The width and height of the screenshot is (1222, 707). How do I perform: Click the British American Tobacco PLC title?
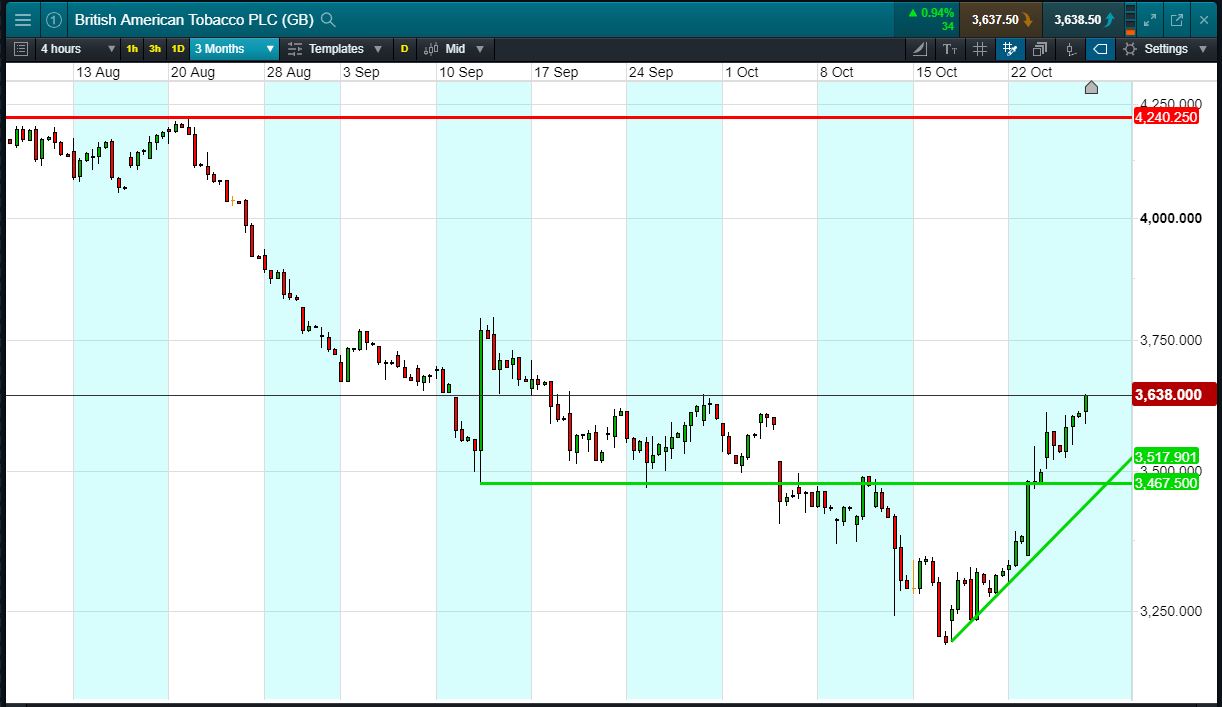[194, 19]
